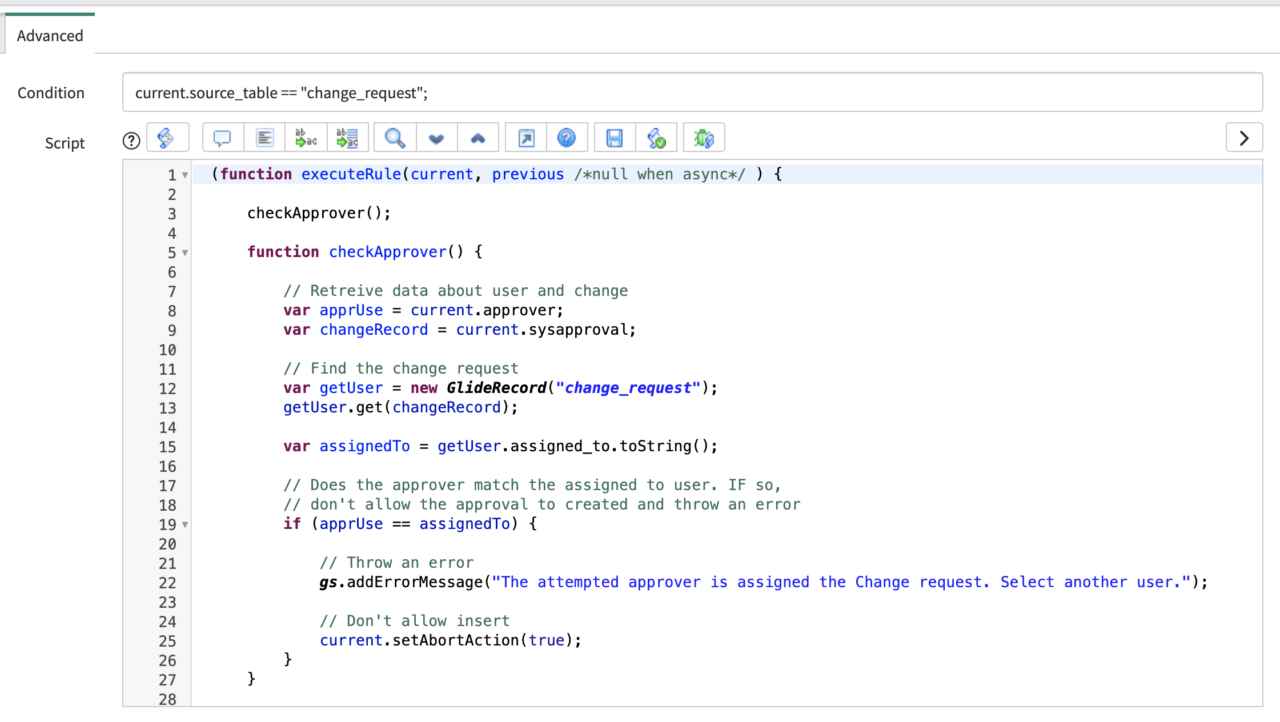Expand the side panel with right chevron

point(1243,138)
